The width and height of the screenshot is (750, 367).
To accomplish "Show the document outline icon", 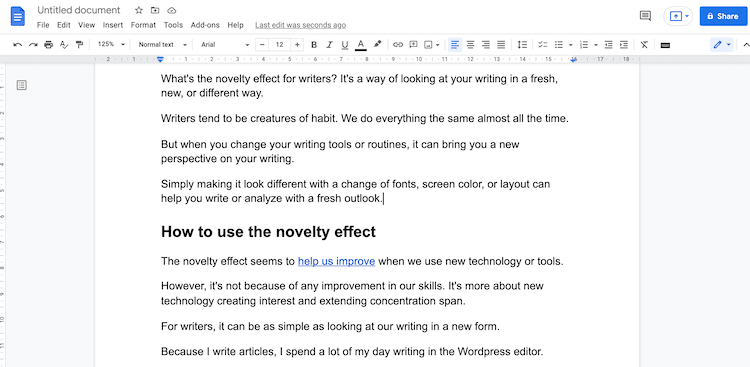I will tap(22, 85).
